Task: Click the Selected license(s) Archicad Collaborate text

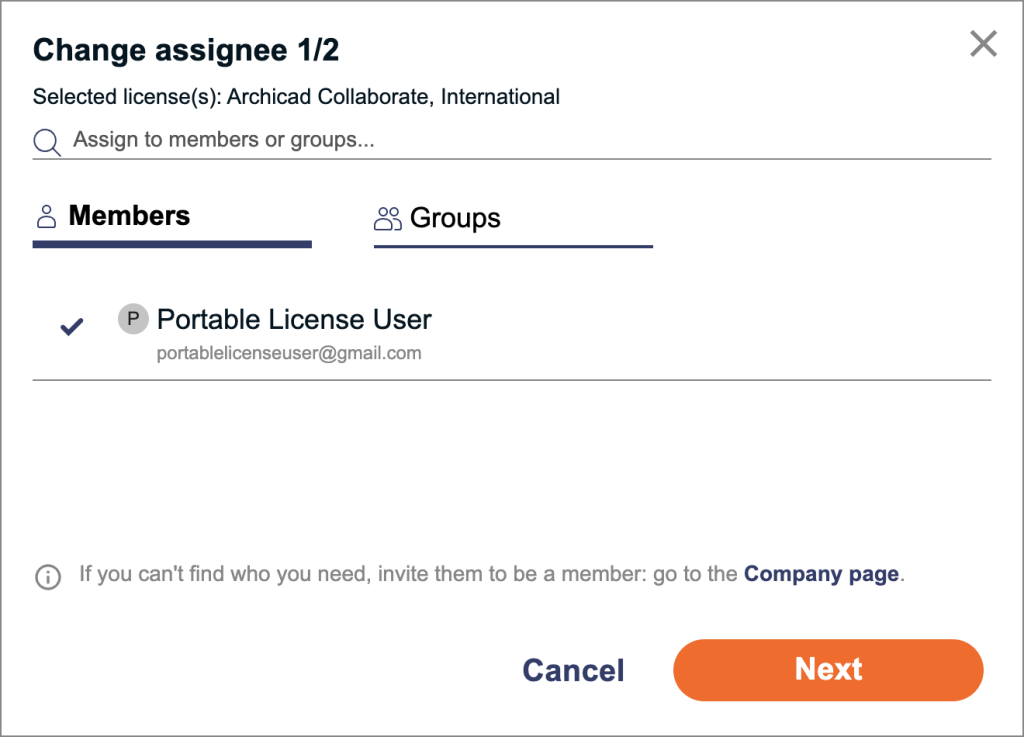Action: click(x=296, y=97)
